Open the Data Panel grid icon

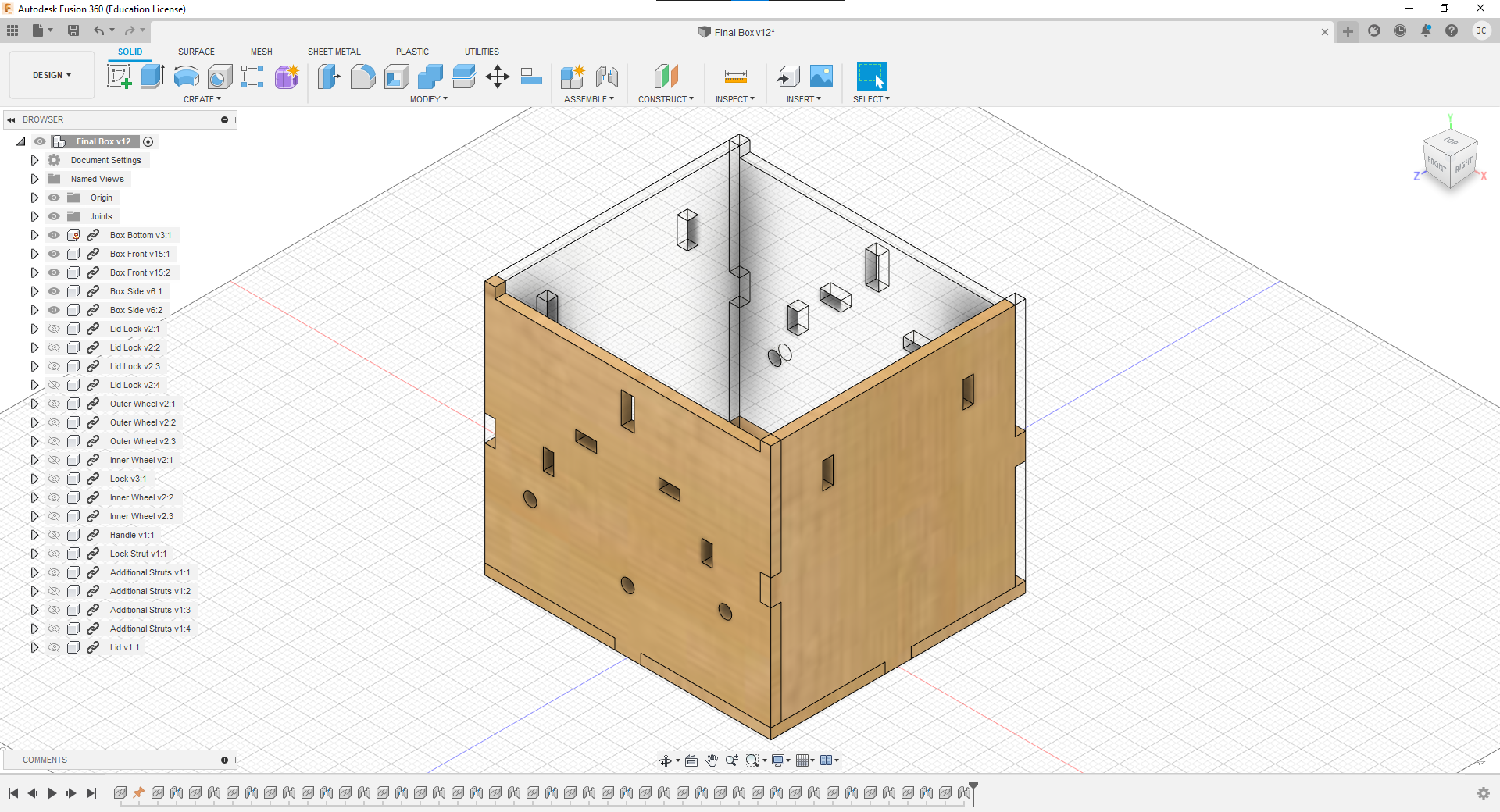pos(12,30)
